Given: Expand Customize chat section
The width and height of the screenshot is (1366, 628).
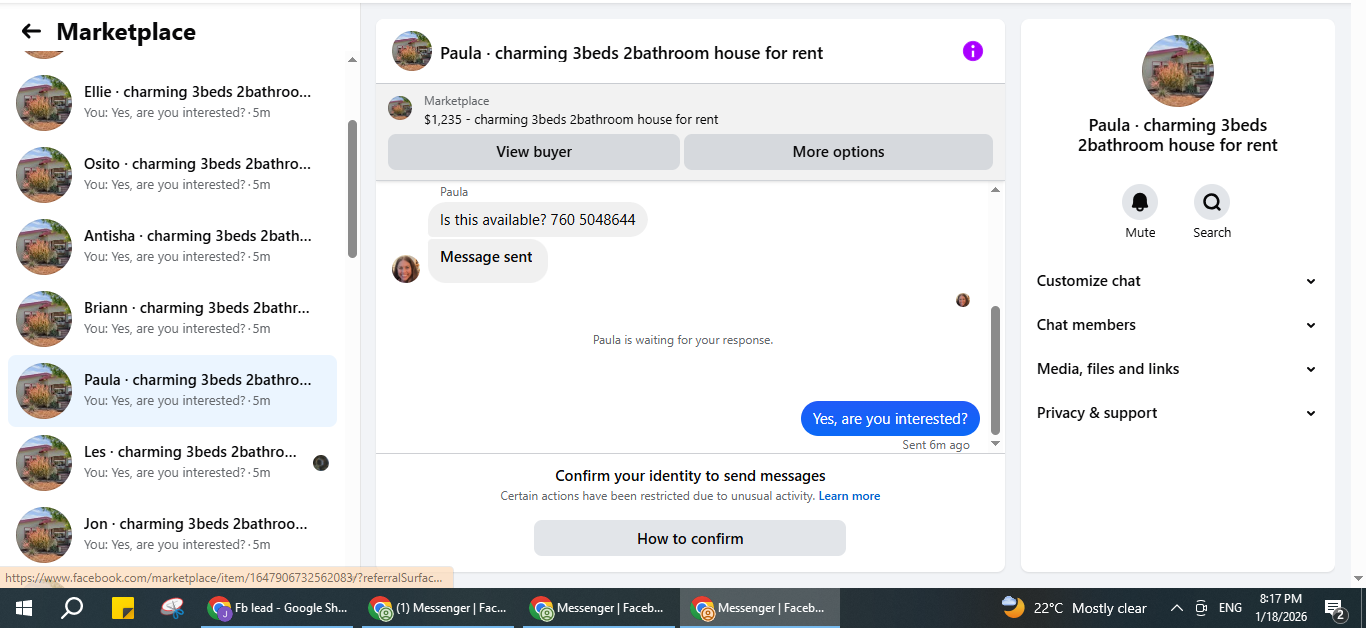Looking at the screenshot, I should click(x=1177, y=281).
